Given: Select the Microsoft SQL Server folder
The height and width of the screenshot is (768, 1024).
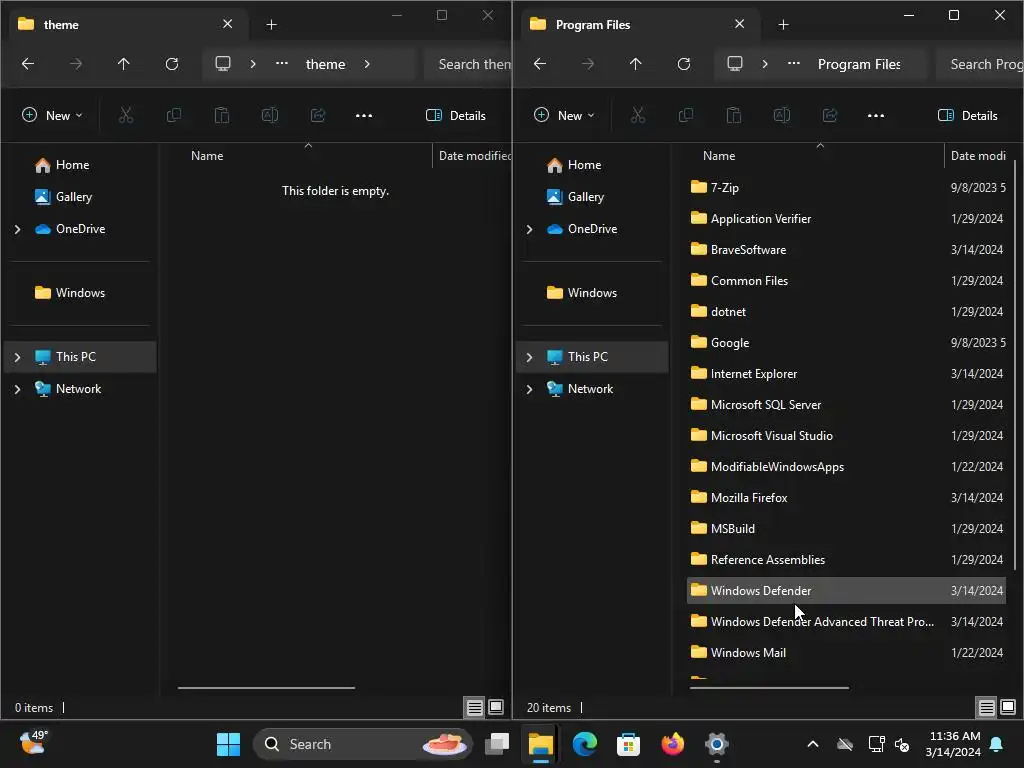Looking at the screenshot, I should coord(846,405).
